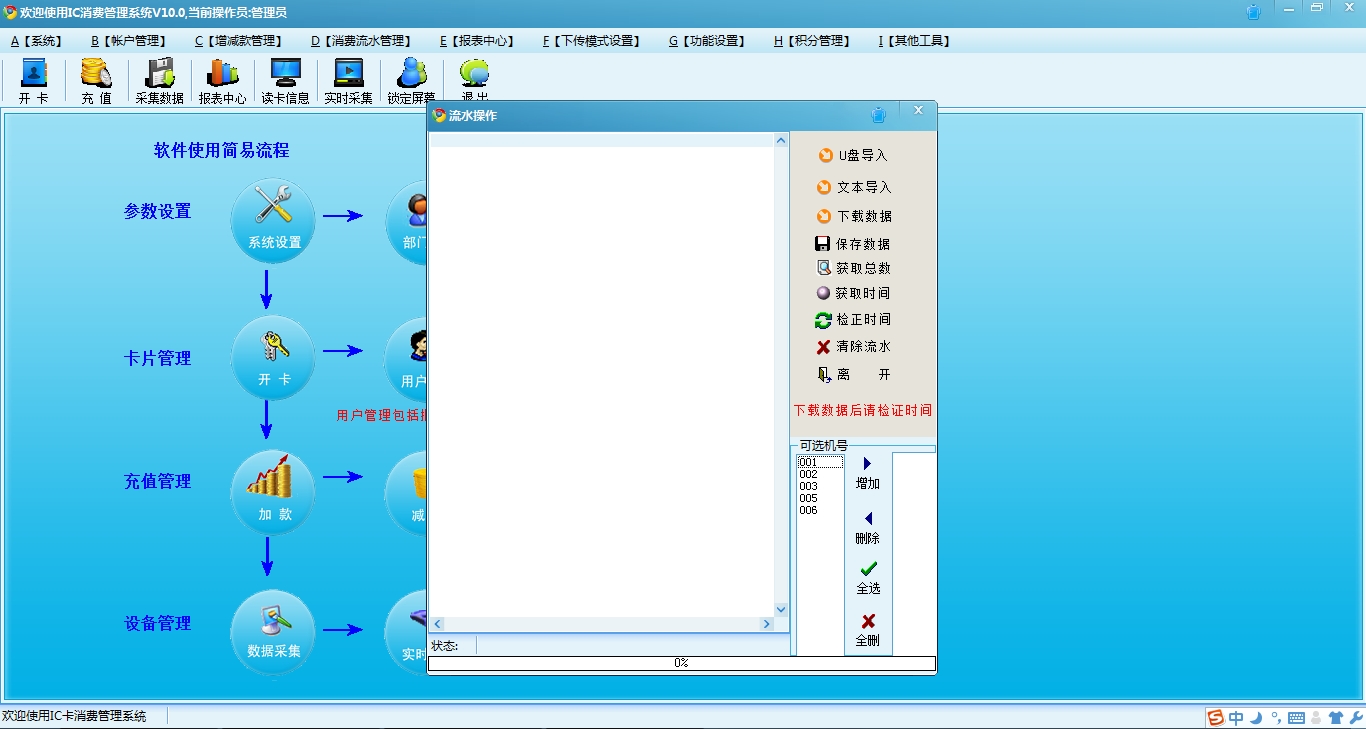Click the 采集数据 toolbar icon
Viewport: 1366px width, 729px height.
coord(159,80)
